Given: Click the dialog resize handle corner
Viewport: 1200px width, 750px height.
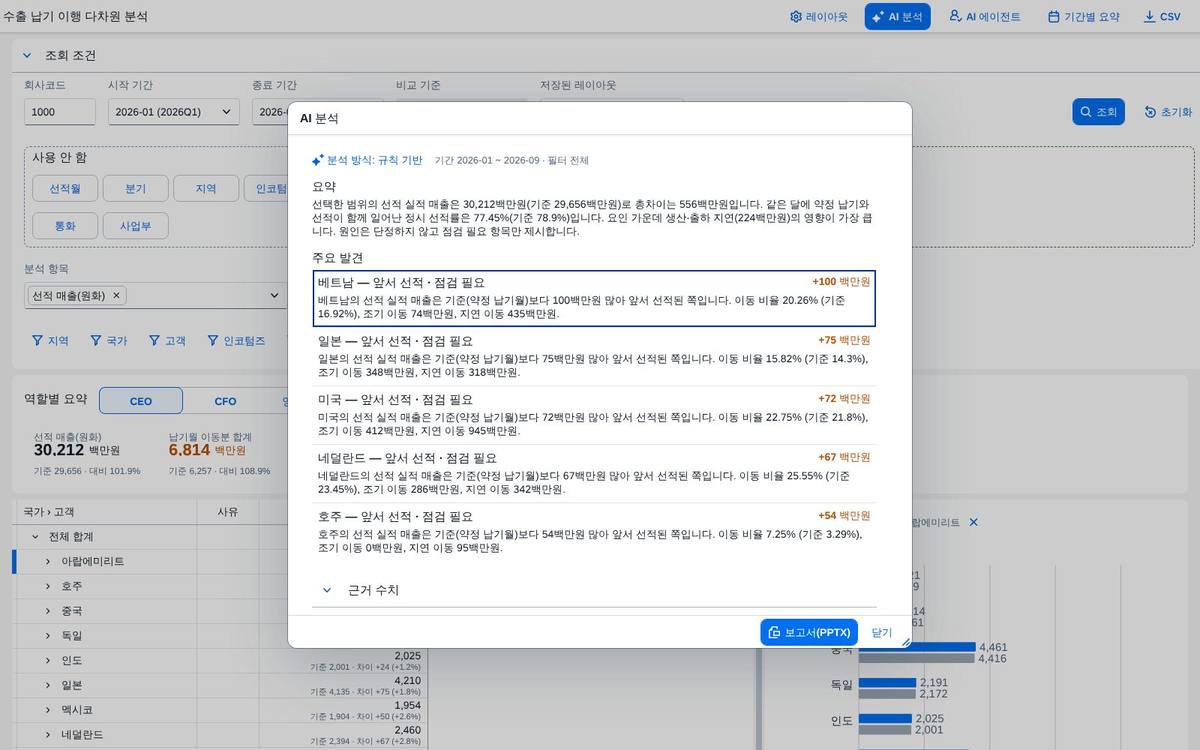Looking at the screenshot, I should coord(906,642).
